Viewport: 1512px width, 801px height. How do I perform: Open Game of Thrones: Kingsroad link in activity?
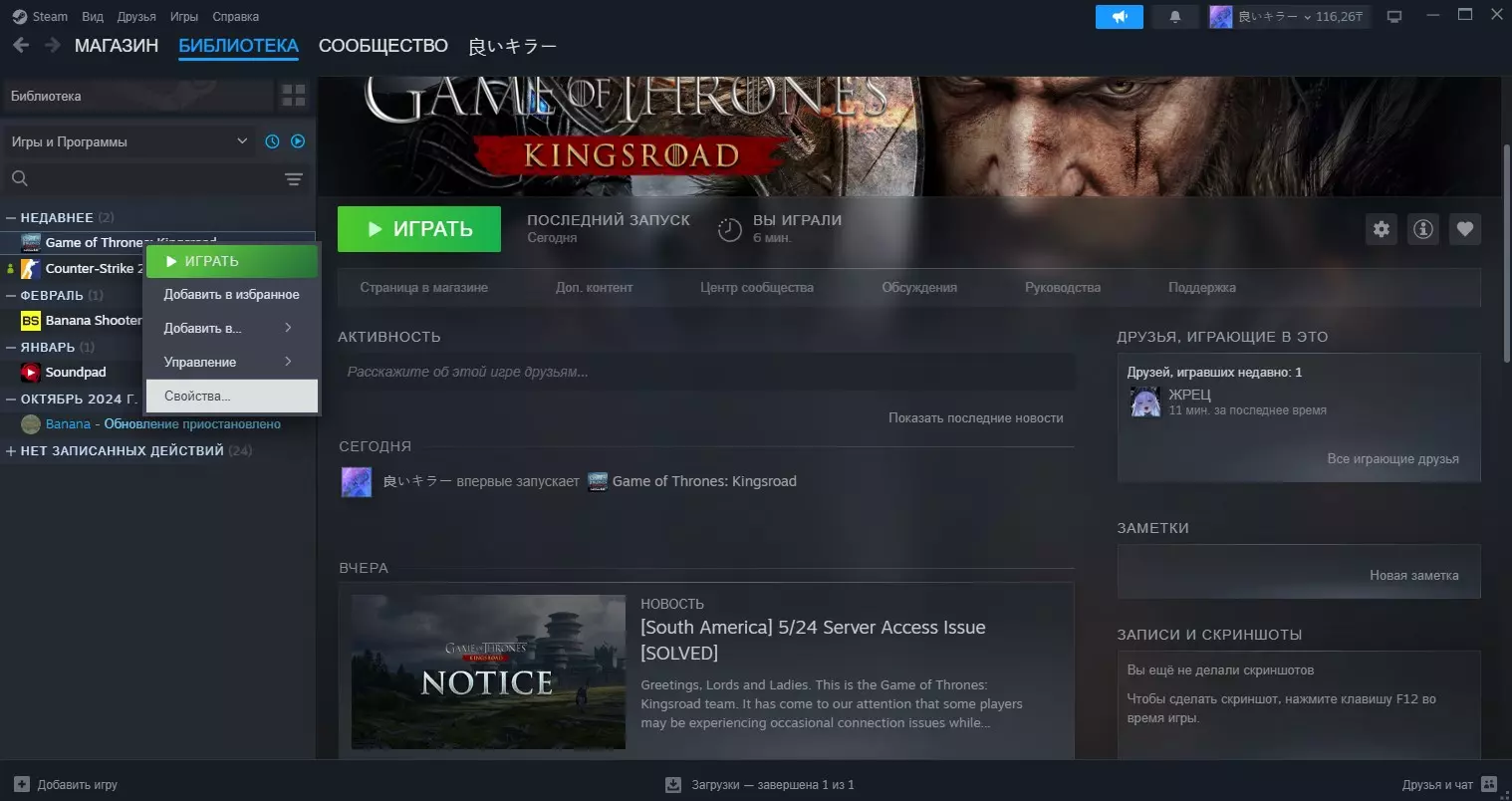(704, 481)
